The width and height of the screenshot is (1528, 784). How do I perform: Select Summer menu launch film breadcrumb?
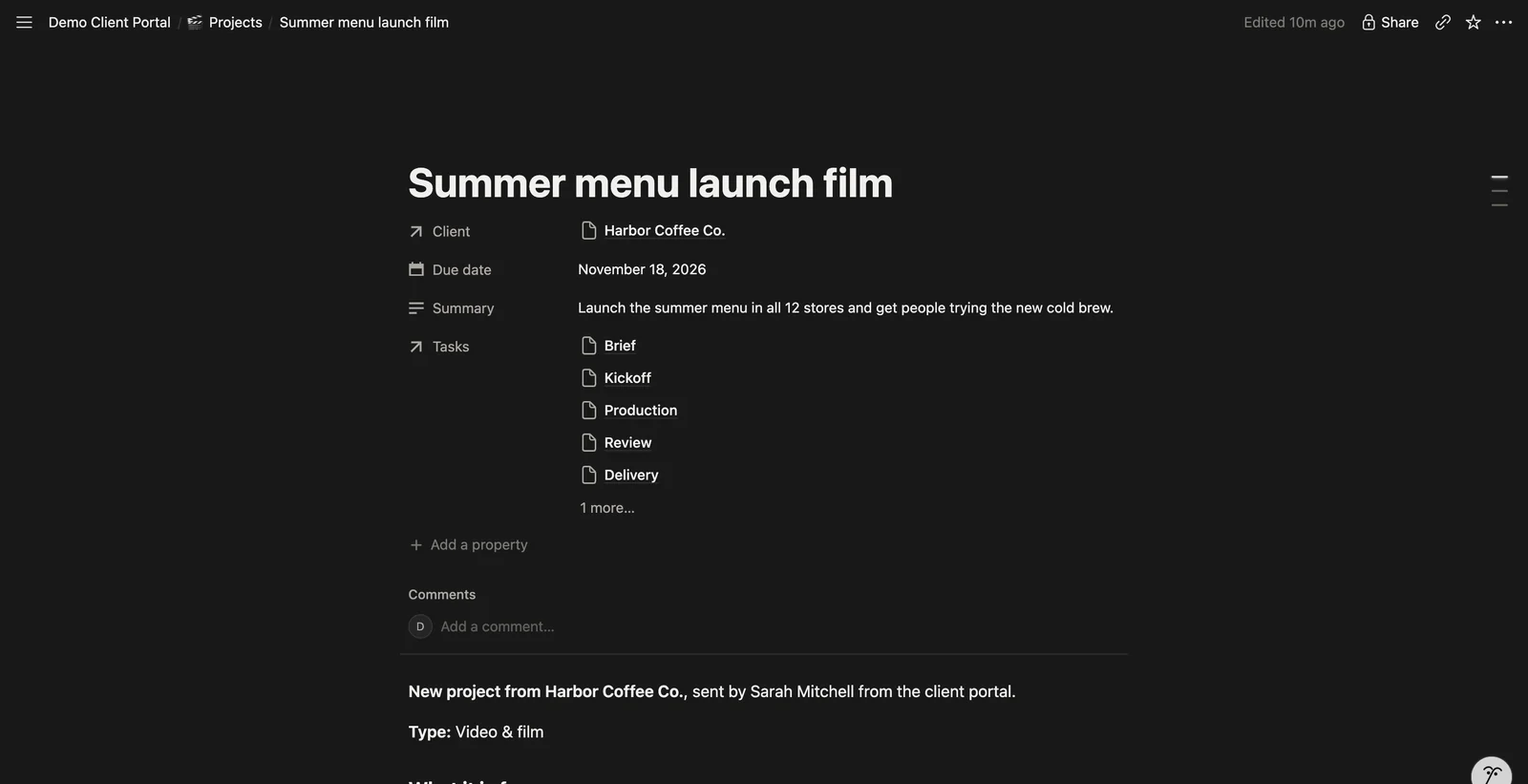coord(364,22)
